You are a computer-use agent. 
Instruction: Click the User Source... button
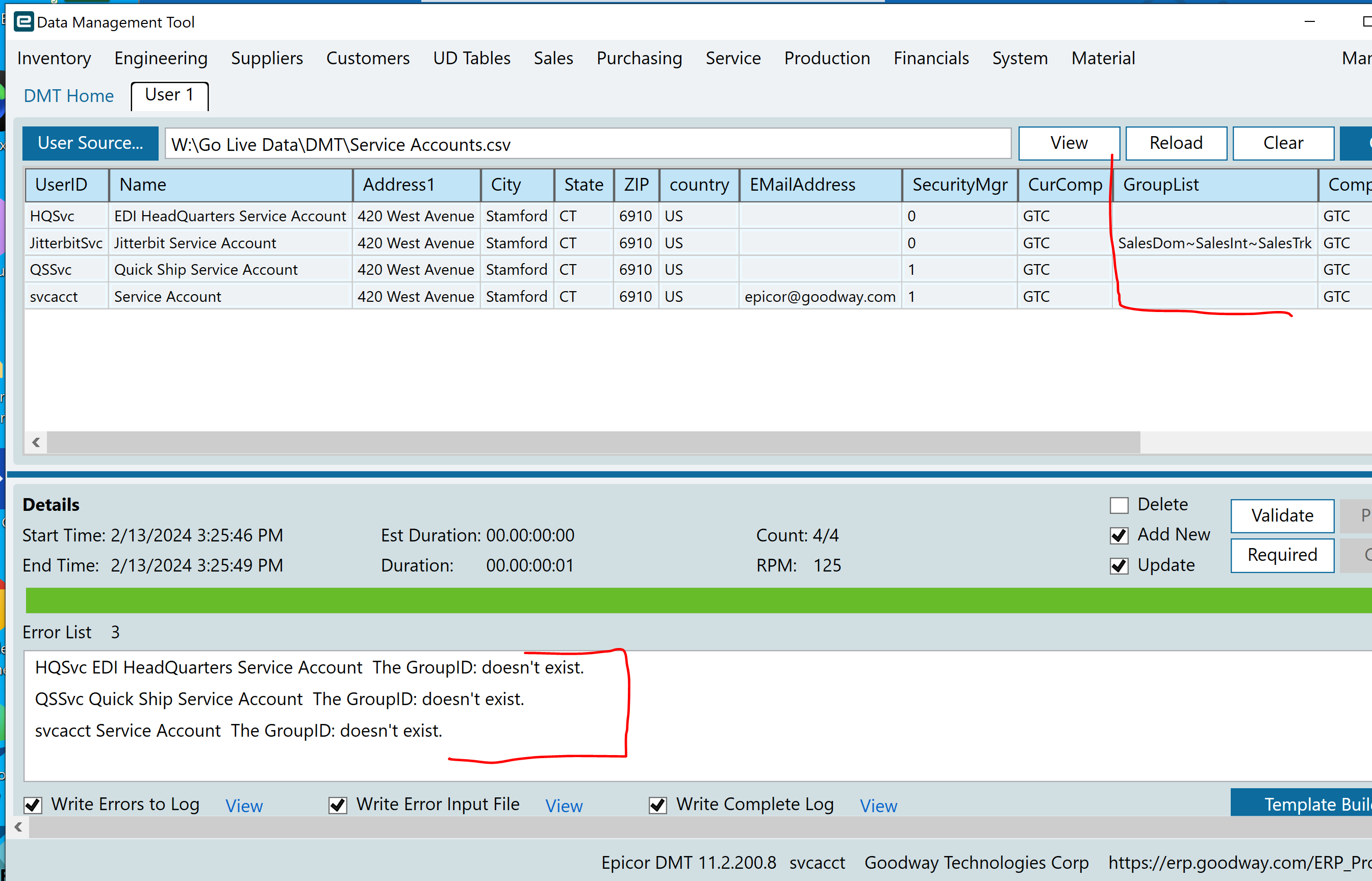click(x=90, y=143)
